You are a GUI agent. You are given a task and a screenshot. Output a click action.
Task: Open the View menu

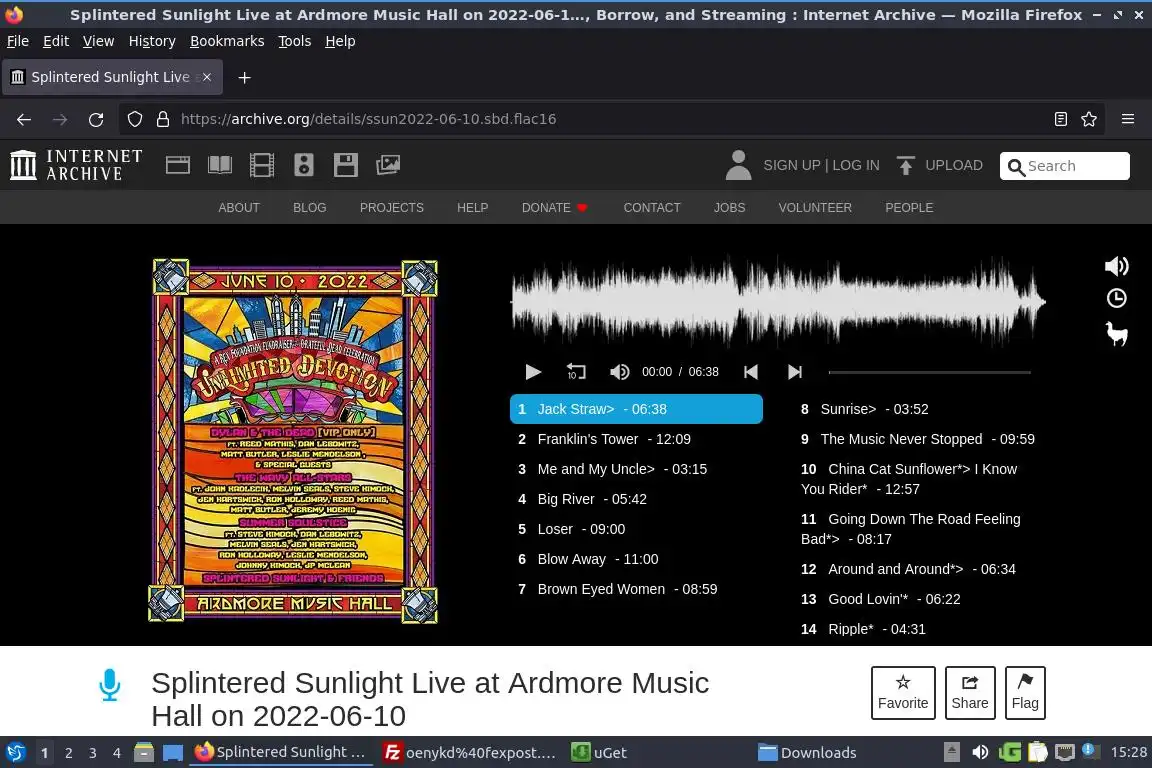tap(98, 41)
